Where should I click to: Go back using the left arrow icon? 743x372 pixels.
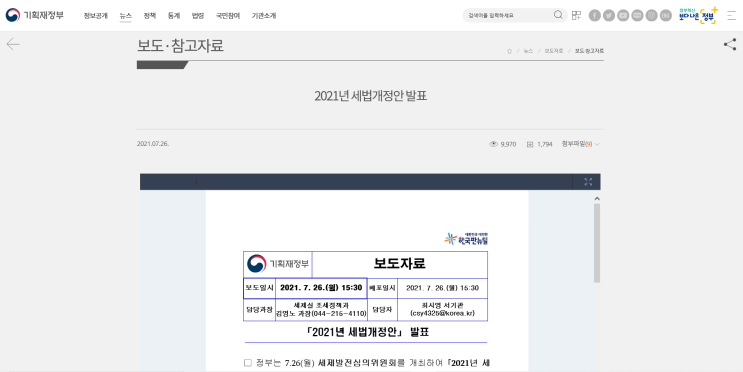tap(13, 45)
